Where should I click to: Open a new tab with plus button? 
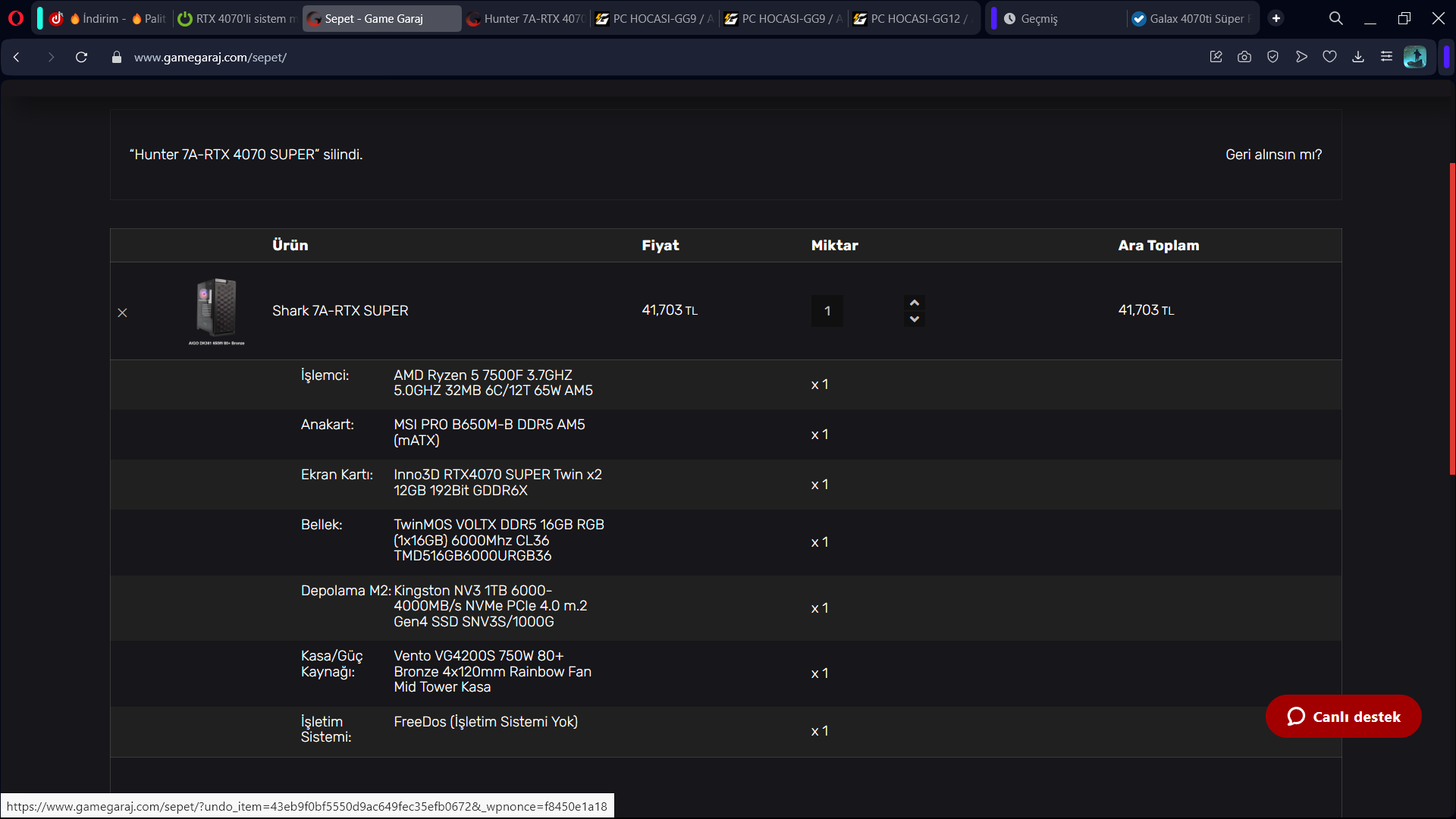point(1276,18)
